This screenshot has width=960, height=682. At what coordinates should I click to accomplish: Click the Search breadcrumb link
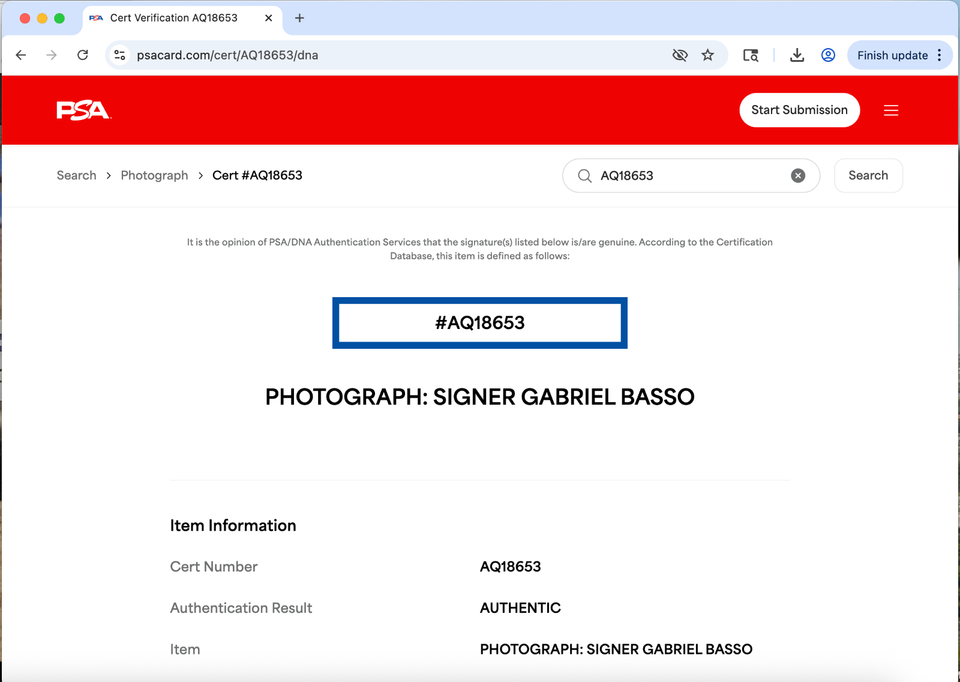point(76,175)
